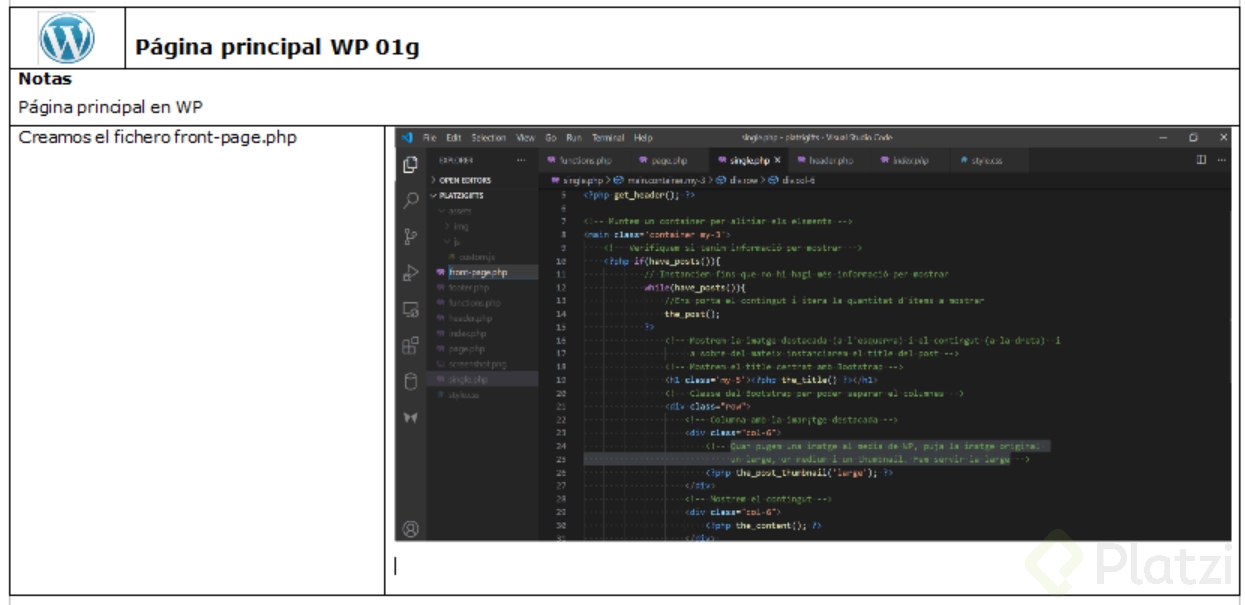Restore down the VS Code window
1245x605 pixels.
tap(1194, 137)
